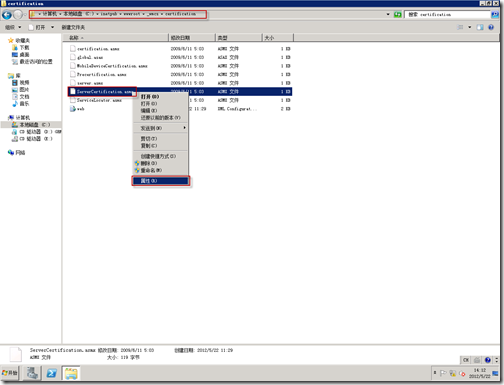This screenshot has height=385, width=504.
Task: Click the change view icon in toolbar
Action: pos(460,27)
